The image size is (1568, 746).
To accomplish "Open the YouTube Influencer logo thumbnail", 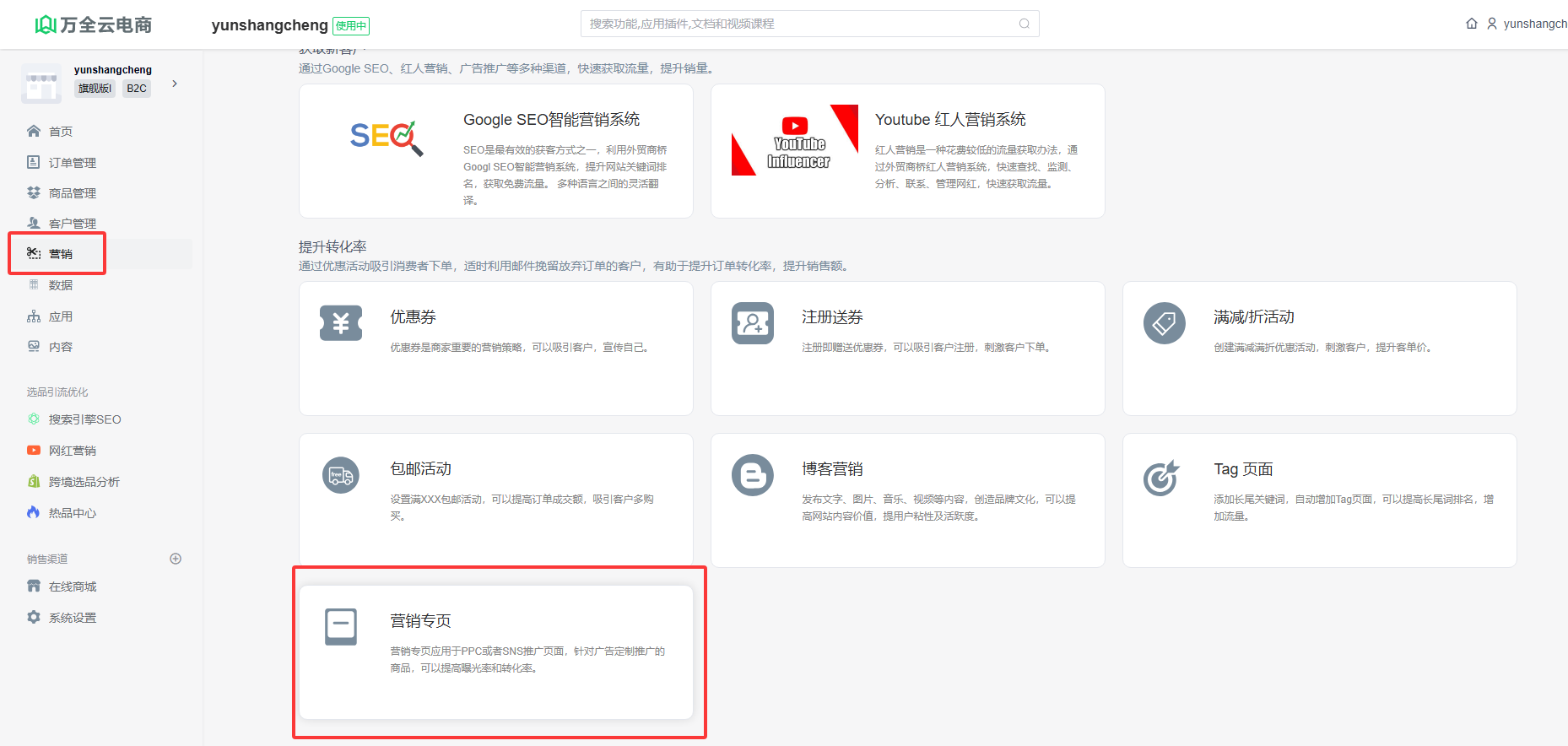I will (x=794, y=141).
